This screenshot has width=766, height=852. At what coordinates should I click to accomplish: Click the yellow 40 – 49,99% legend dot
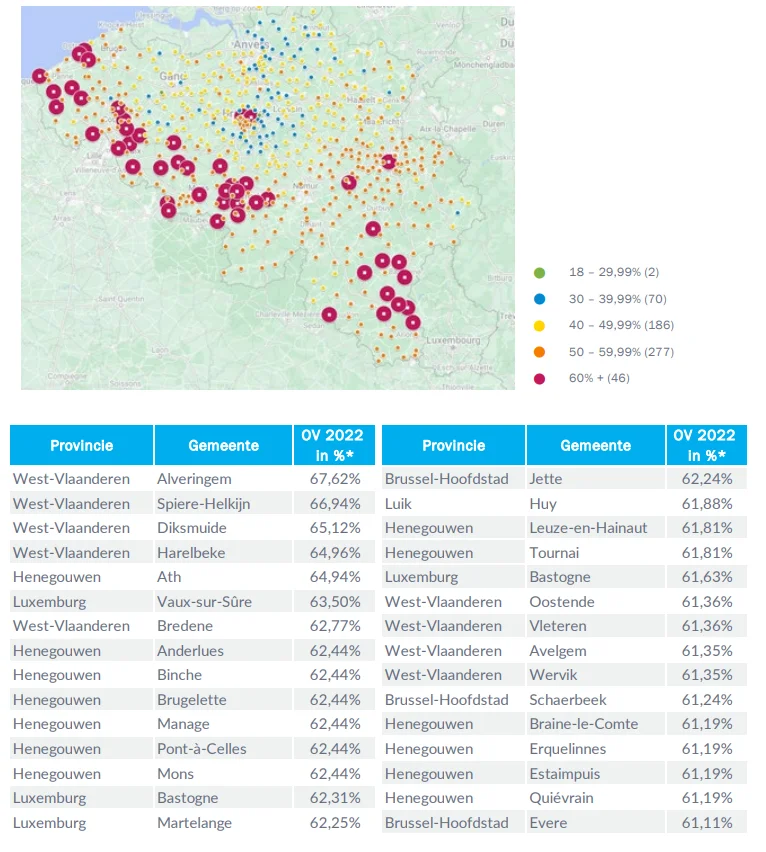(540, 325)
